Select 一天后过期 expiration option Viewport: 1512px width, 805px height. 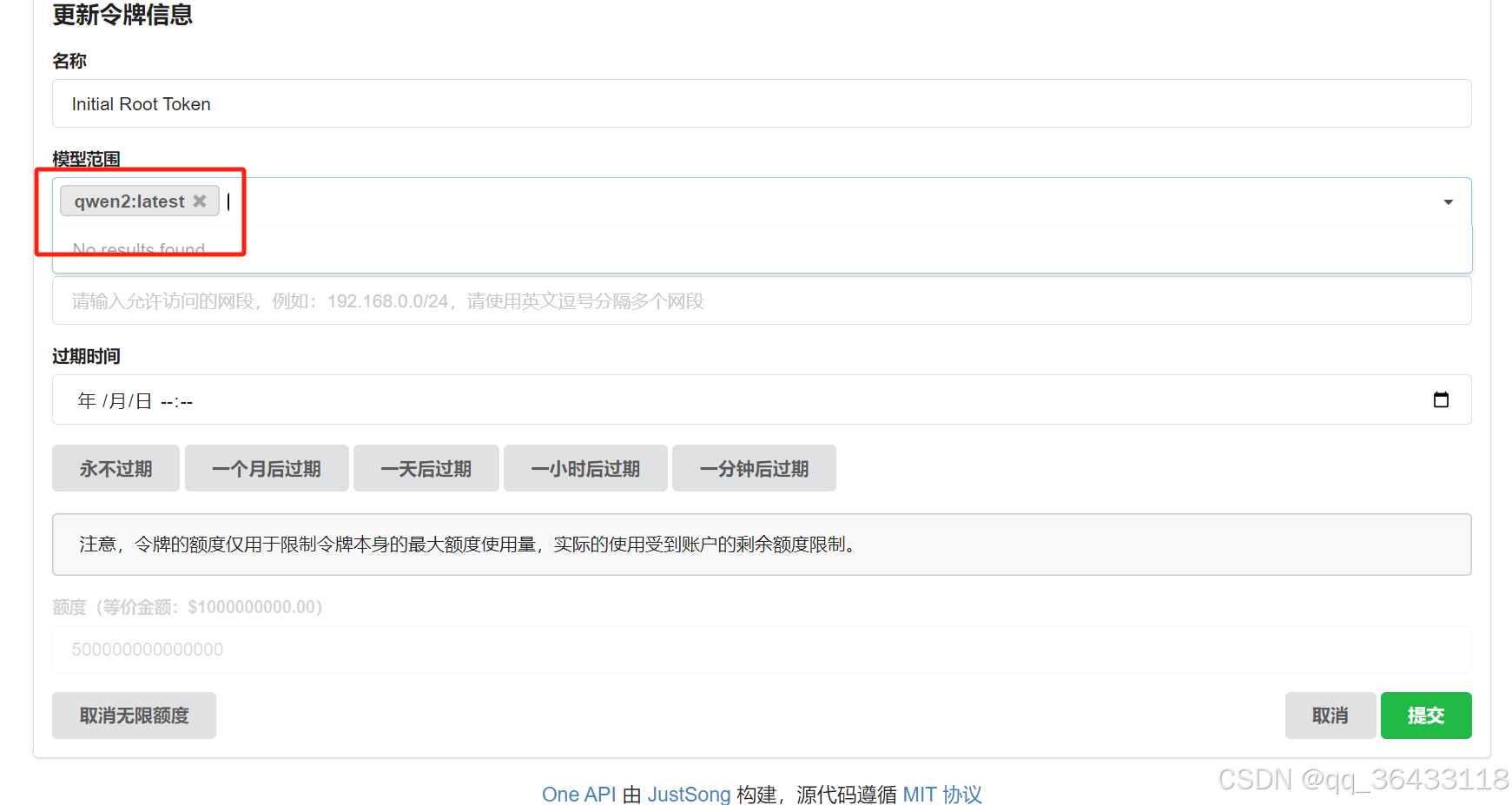(x=426, y=468)
